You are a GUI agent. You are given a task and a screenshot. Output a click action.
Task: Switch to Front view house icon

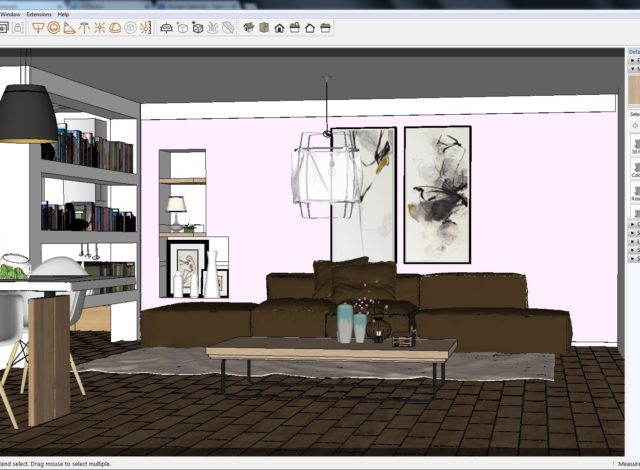pos(279,28)
